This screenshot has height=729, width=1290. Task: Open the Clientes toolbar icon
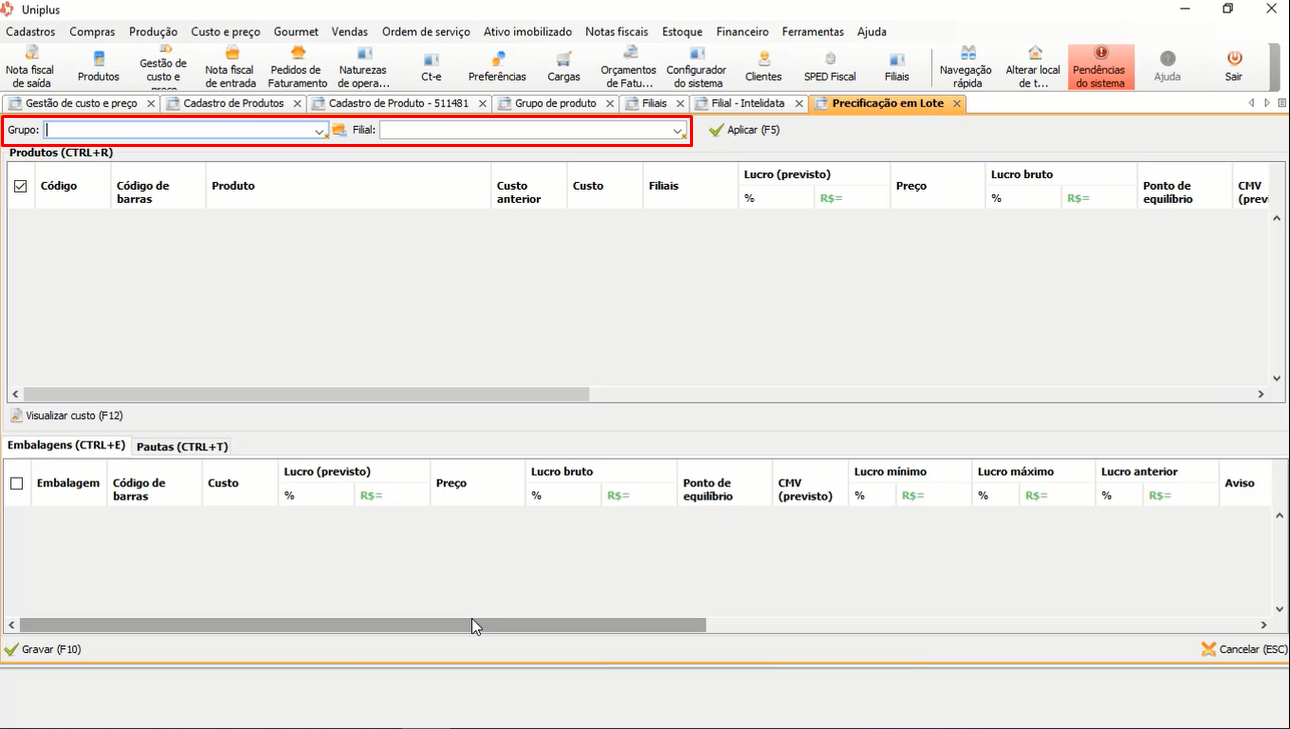click(764, 67)
